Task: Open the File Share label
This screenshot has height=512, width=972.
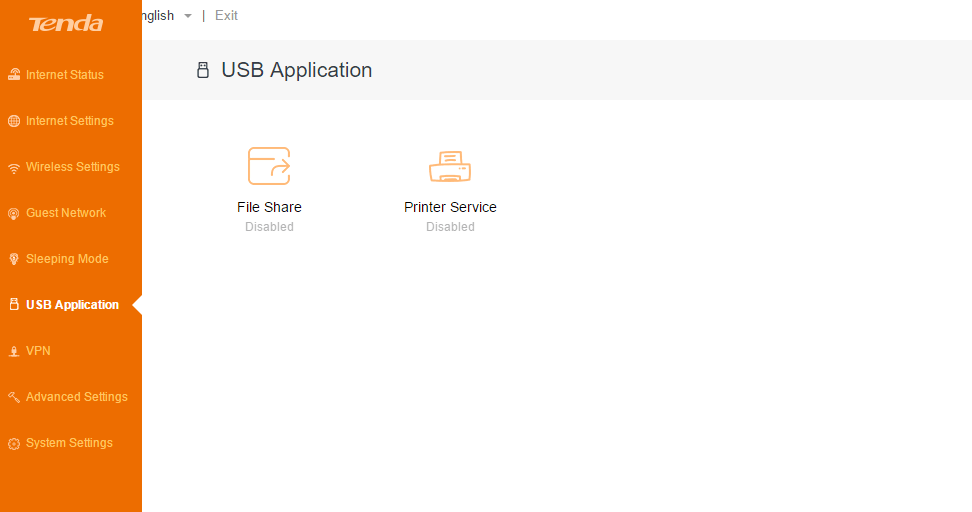Action: click(x=269, y=207)
